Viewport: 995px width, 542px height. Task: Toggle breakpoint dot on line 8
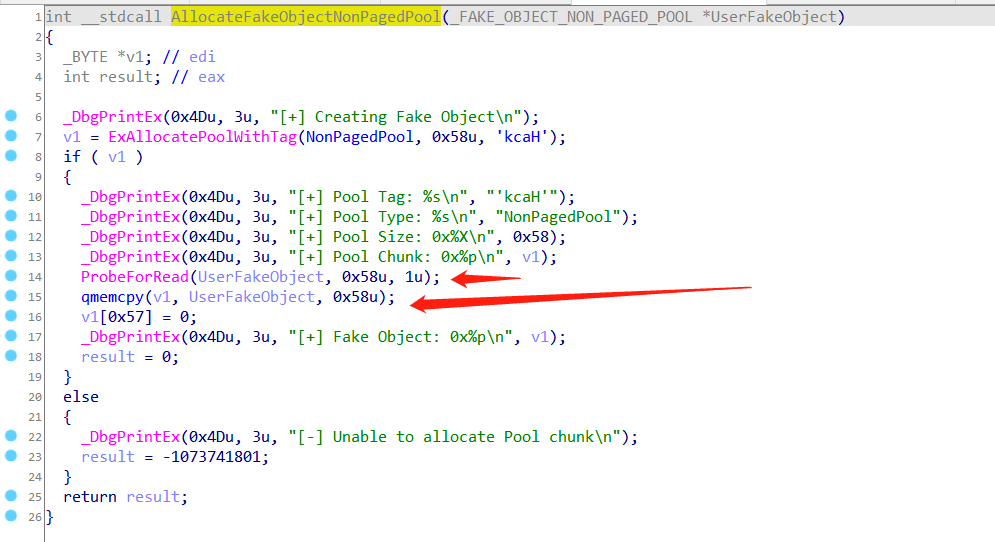pos(11,155)
